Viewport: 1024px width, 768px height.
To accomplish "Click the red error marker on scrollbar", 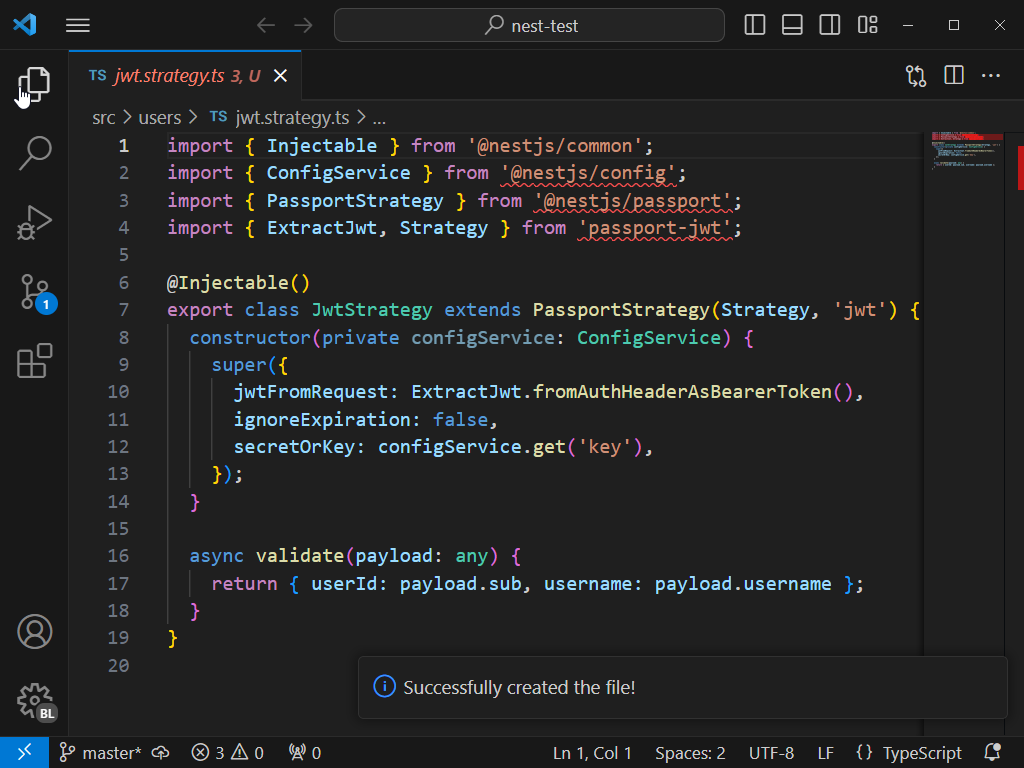I will [1020, 168].
